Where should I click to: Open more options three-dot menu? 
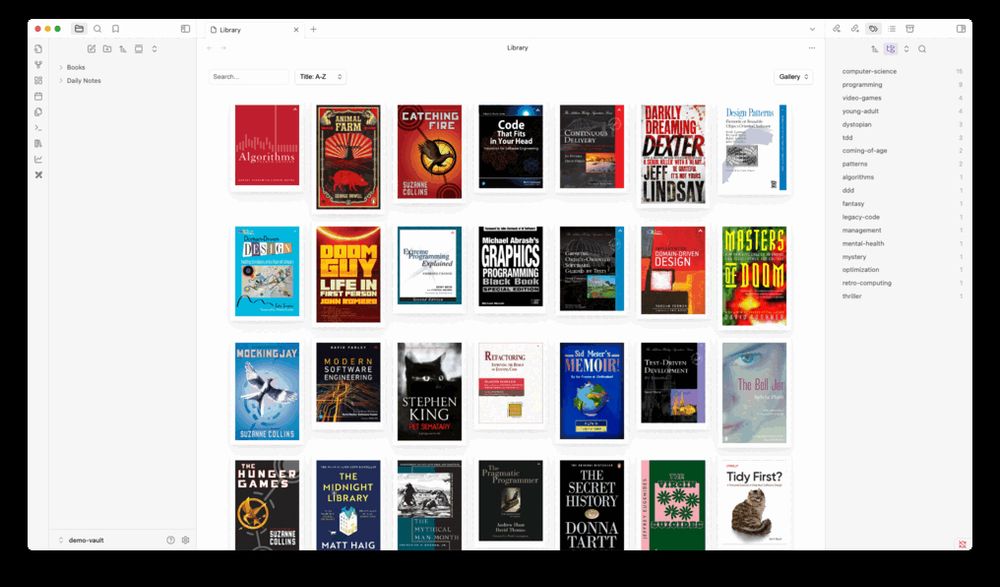tap(811, 48)
